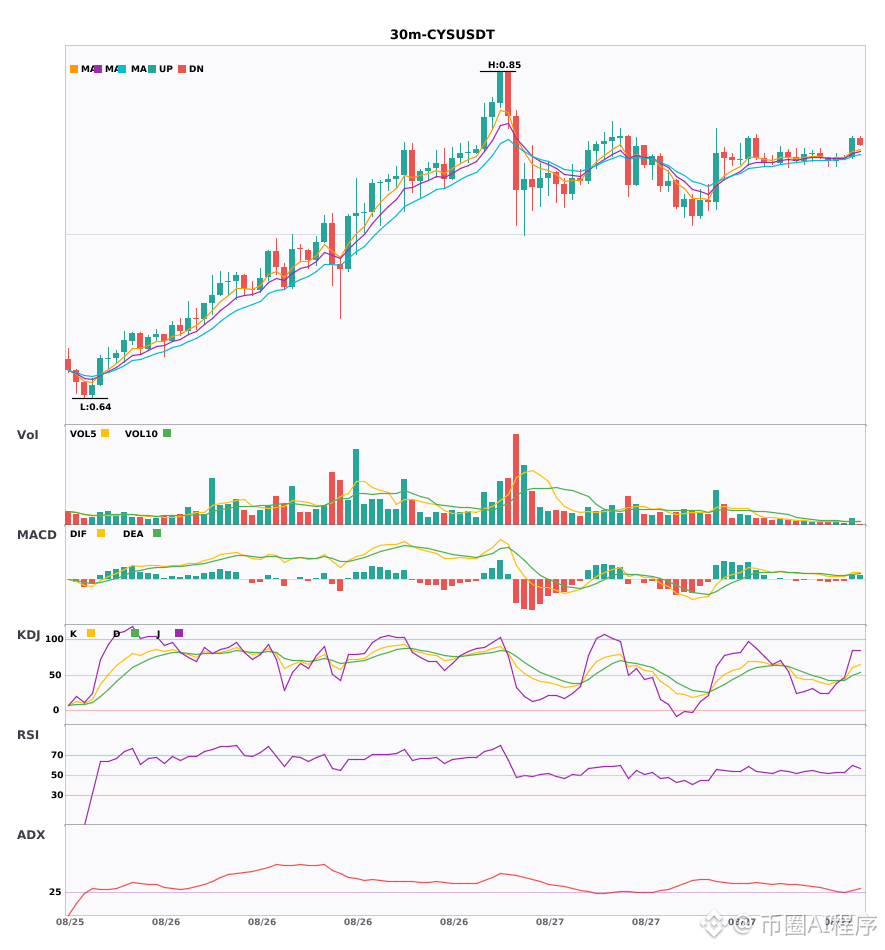Click the ADX axis value 25
Image resolution: width=885 pixels, height=950 pixels.
[x=55, y=892]
